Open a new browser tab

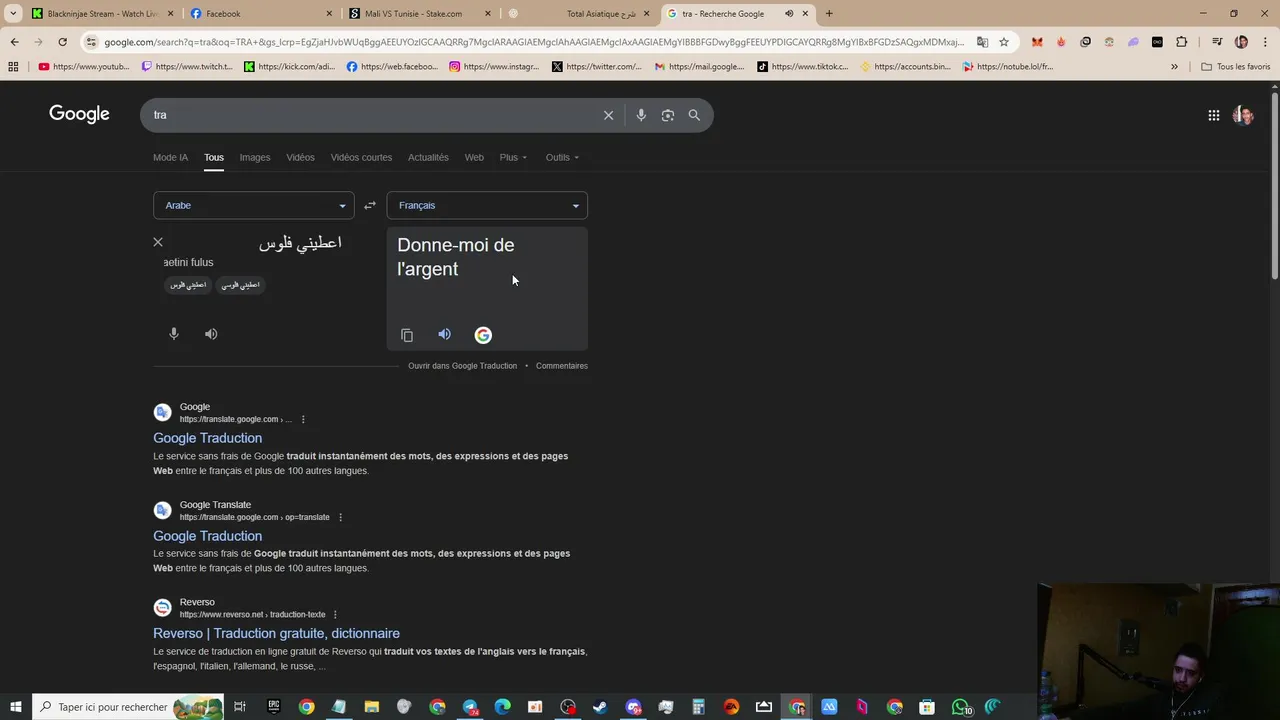[x=829, y=13]
